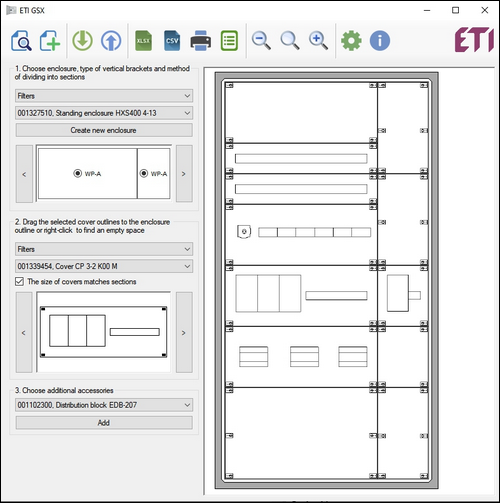Select the right WP-A radio button
Viewport: 500px width, 503px height.
[x=144, y=173]
